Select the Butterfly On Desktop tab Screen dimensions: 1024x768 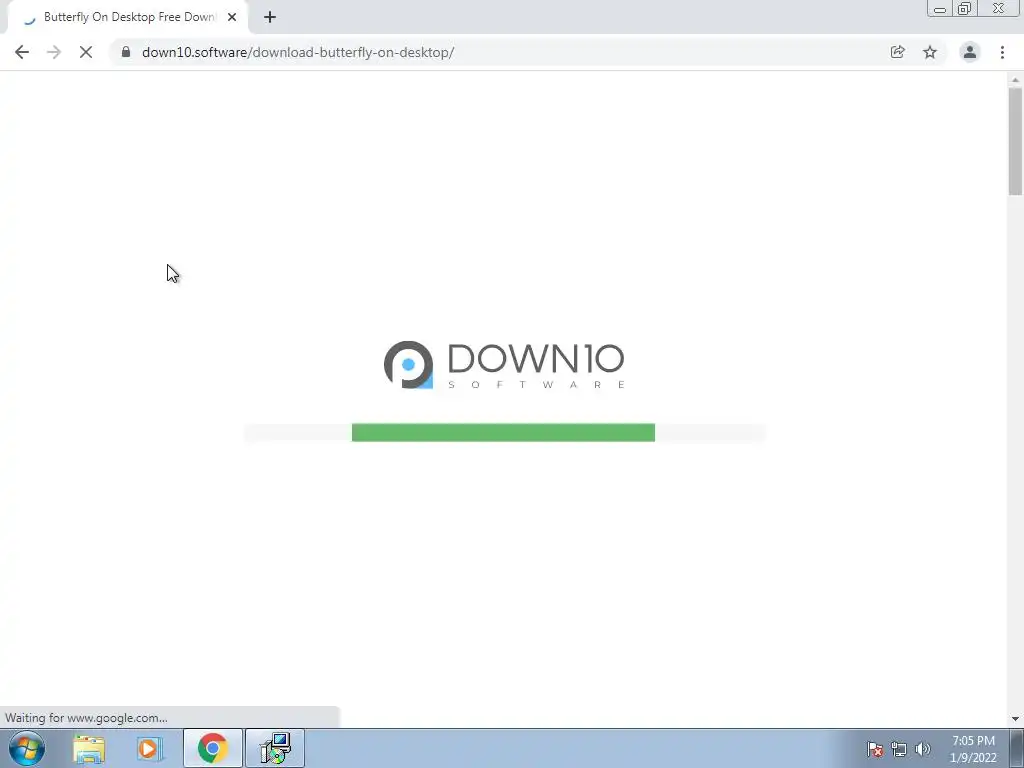[x=127, y=17]
